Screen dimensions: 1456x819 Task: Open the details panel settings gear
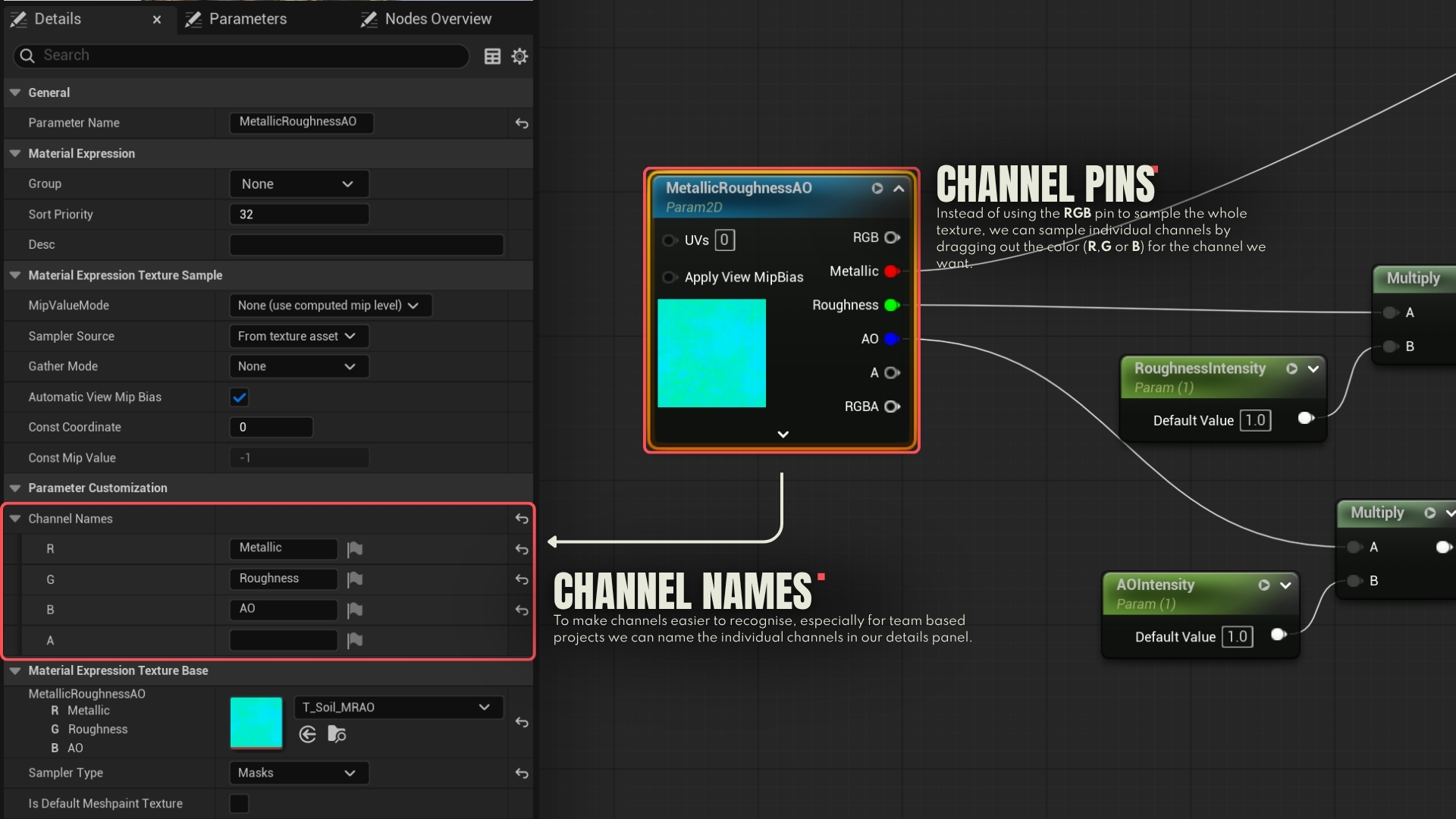point(519,56)
